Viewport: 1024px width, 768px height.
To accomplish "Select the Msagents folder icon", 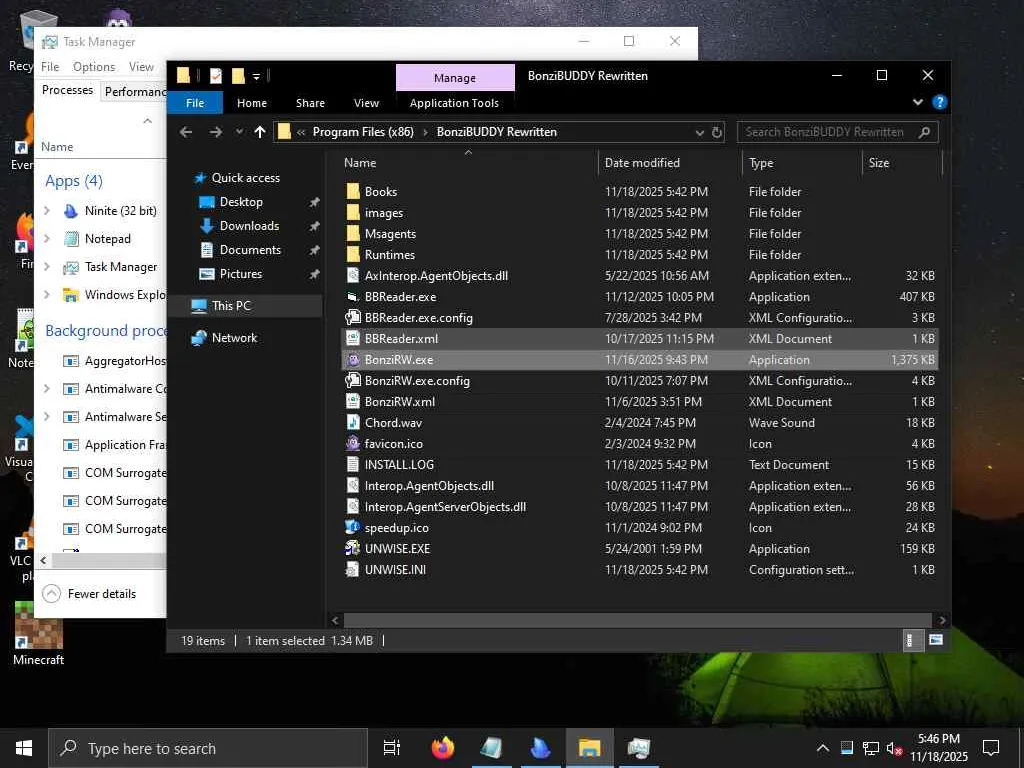I will coord(353,233).
